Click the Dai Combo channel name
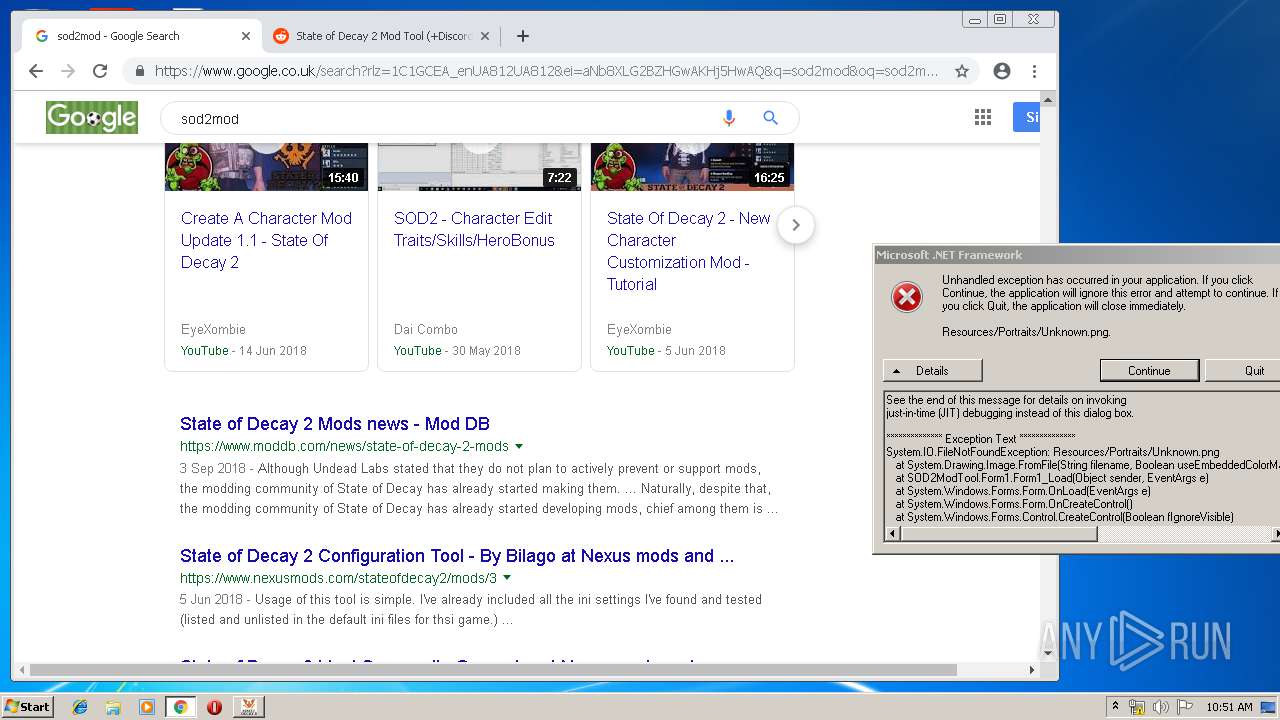1280x720 pixels. pos(426,329)
